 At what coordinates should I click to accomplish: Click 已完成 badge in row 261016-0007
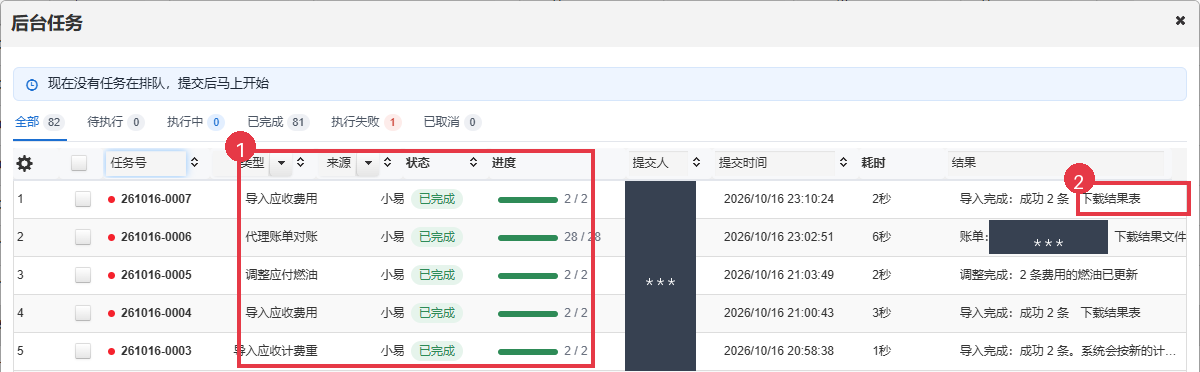click(436, 199)
